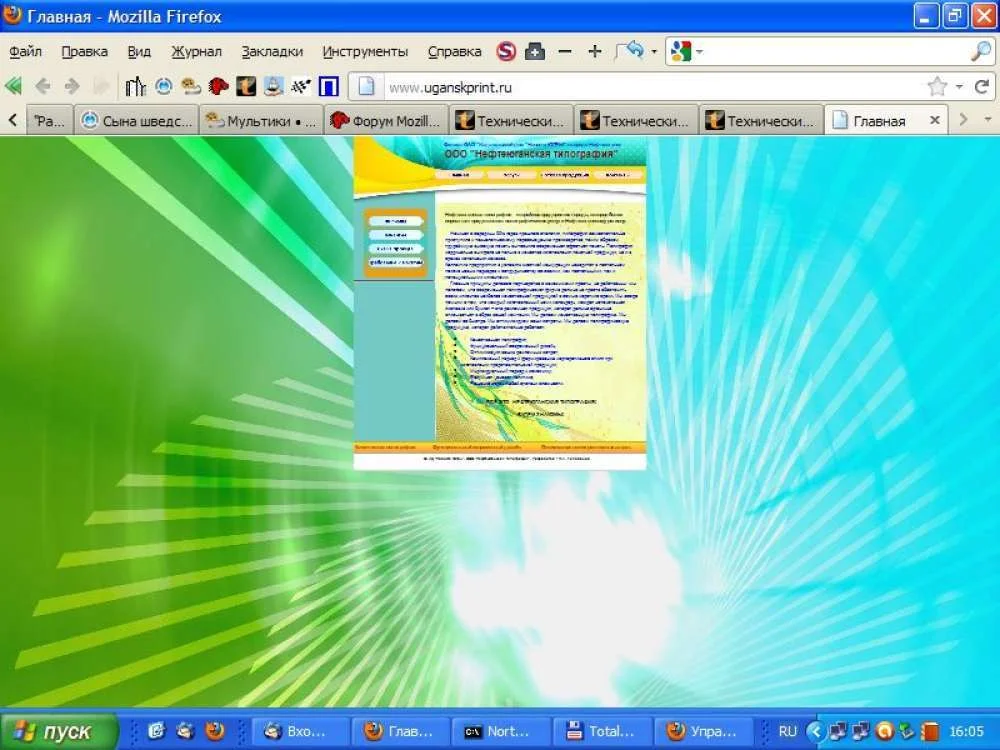The image size is (1000, 750).
Task: Click the red S icon in menu bar
Action: 506,51
